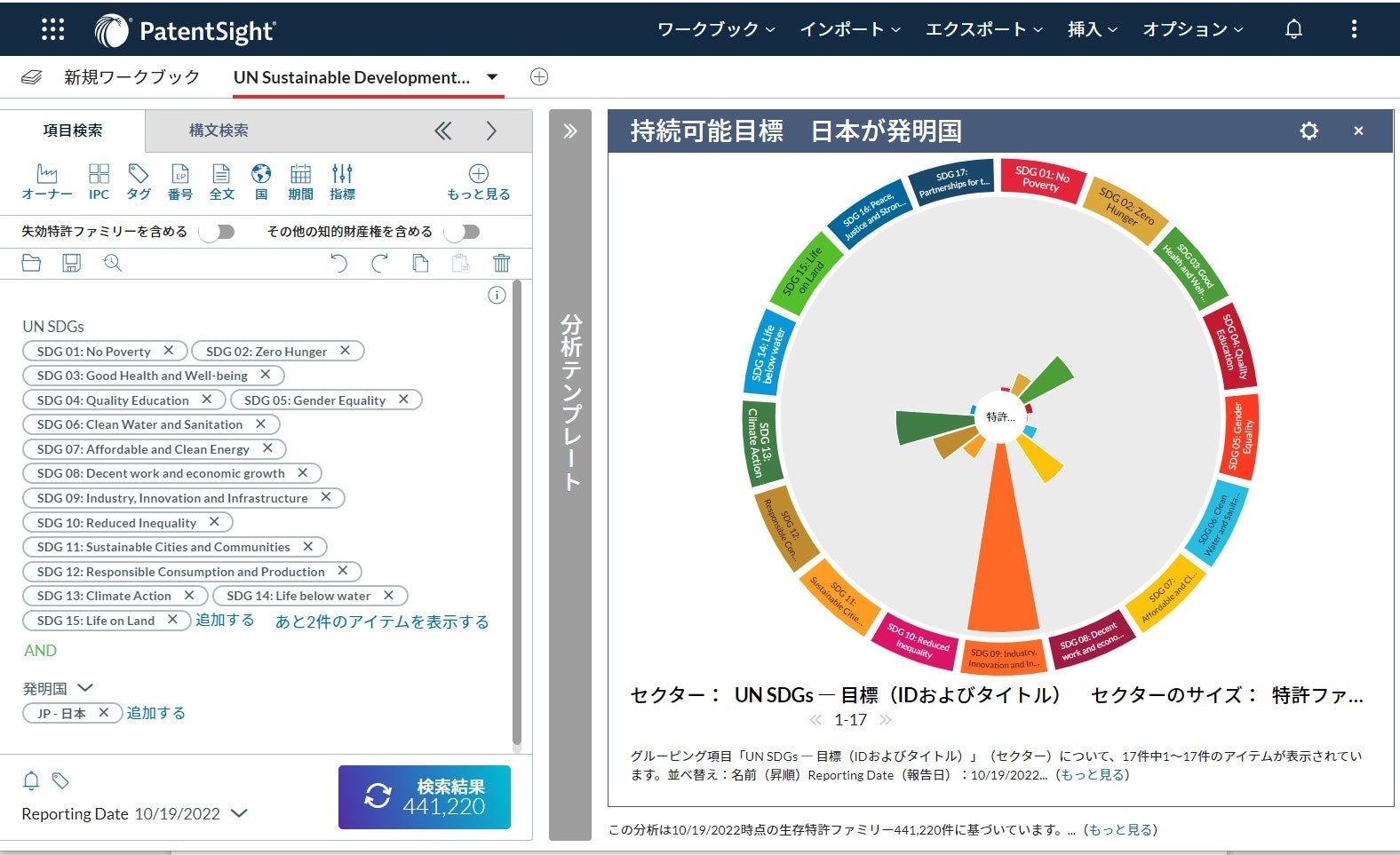Delete the query with trash icon
This screenshot has height=855, width=1400.
pyautogui.click(x=501, y=263)
